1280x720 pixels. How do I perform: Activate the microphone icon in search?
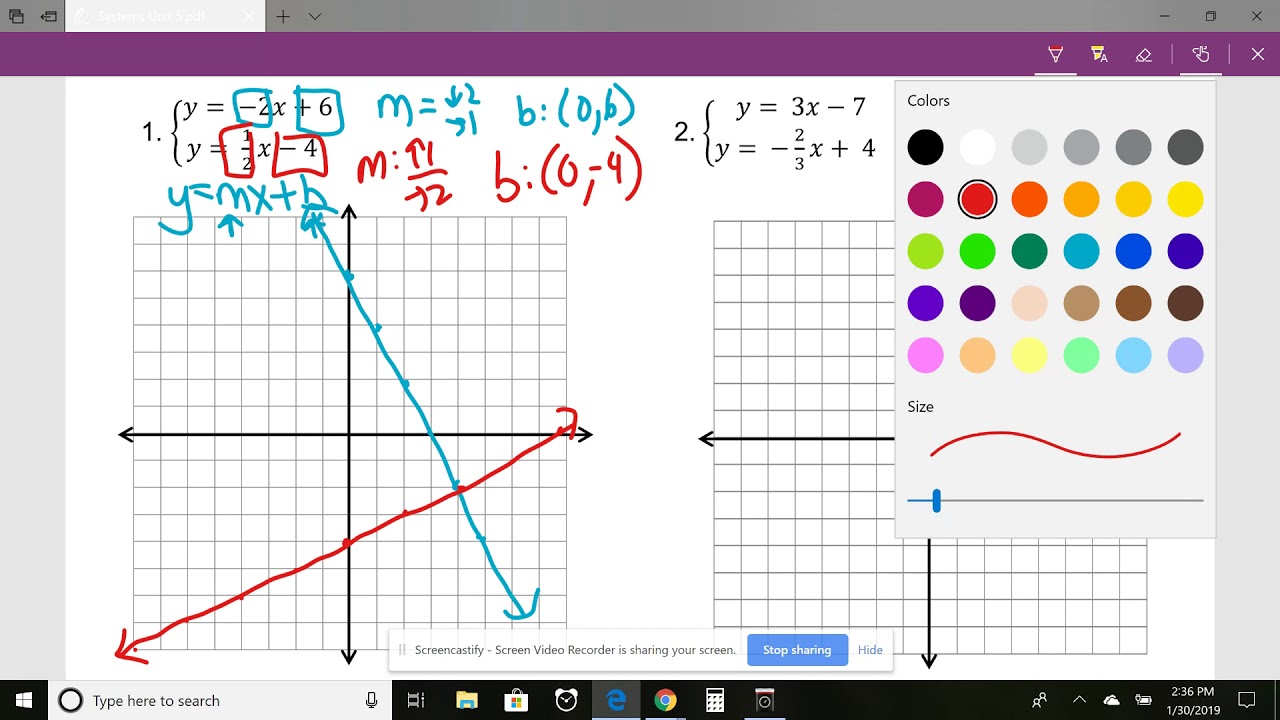pos(372,700)
